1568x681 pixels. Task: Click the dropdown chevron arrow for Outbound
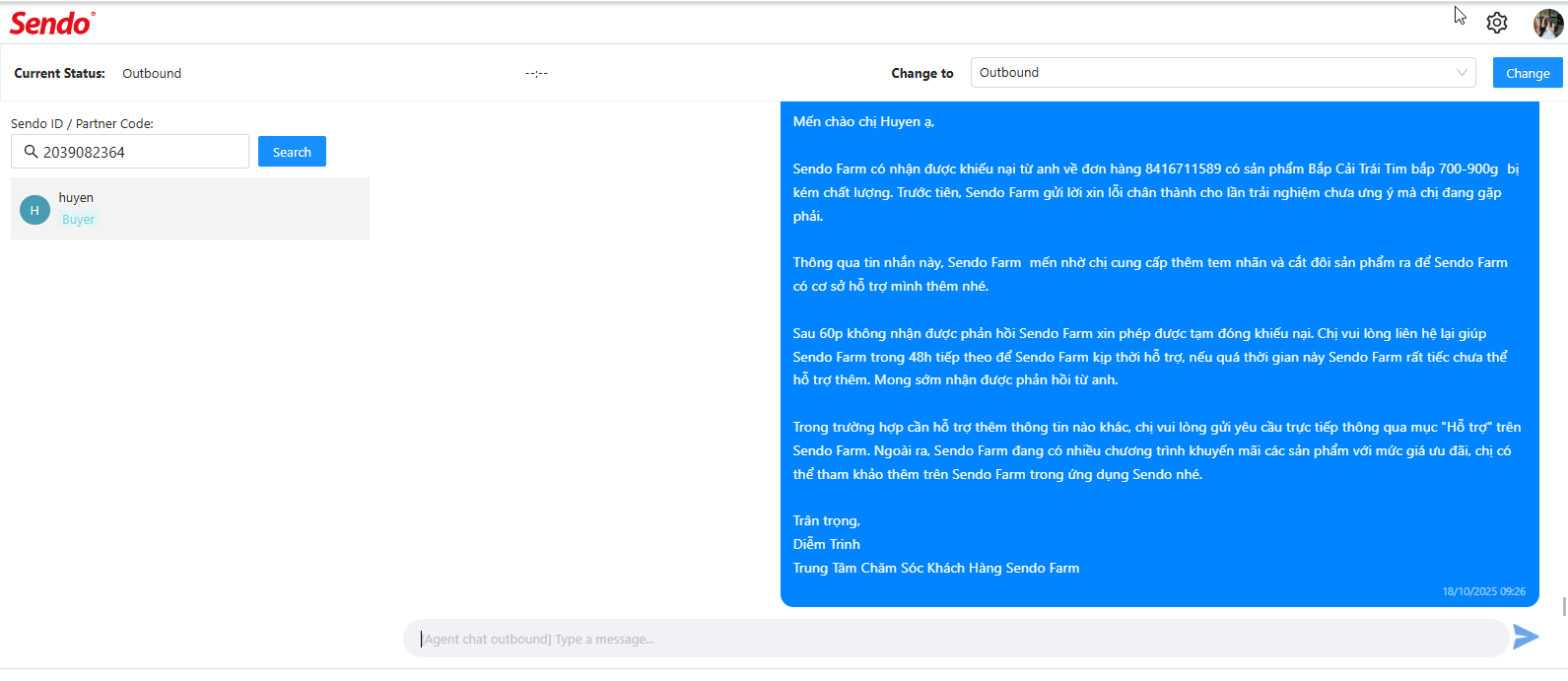(1462, 73)
